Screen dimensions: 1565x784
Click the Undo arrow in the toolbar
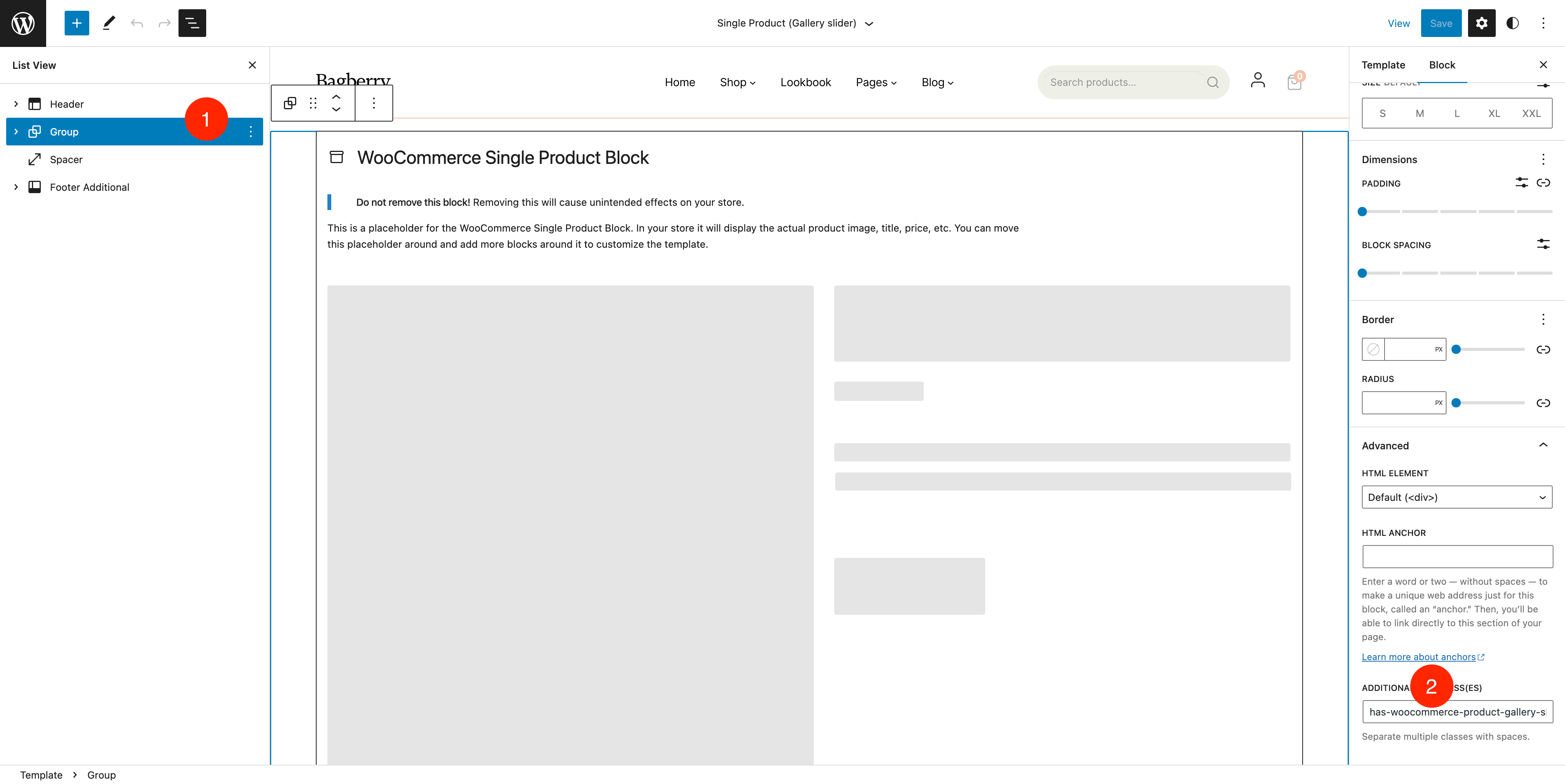(x=137, y=23)
